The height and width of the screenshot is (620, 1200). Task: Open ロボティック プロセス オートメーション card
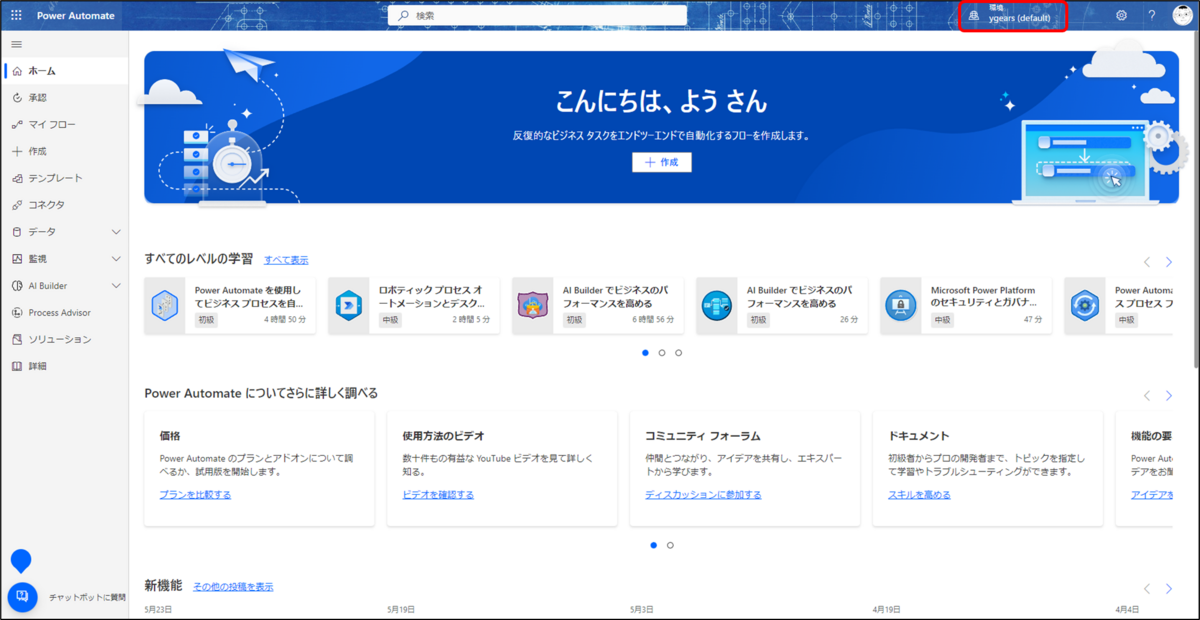pyautogui.click(x=414, y=306)
